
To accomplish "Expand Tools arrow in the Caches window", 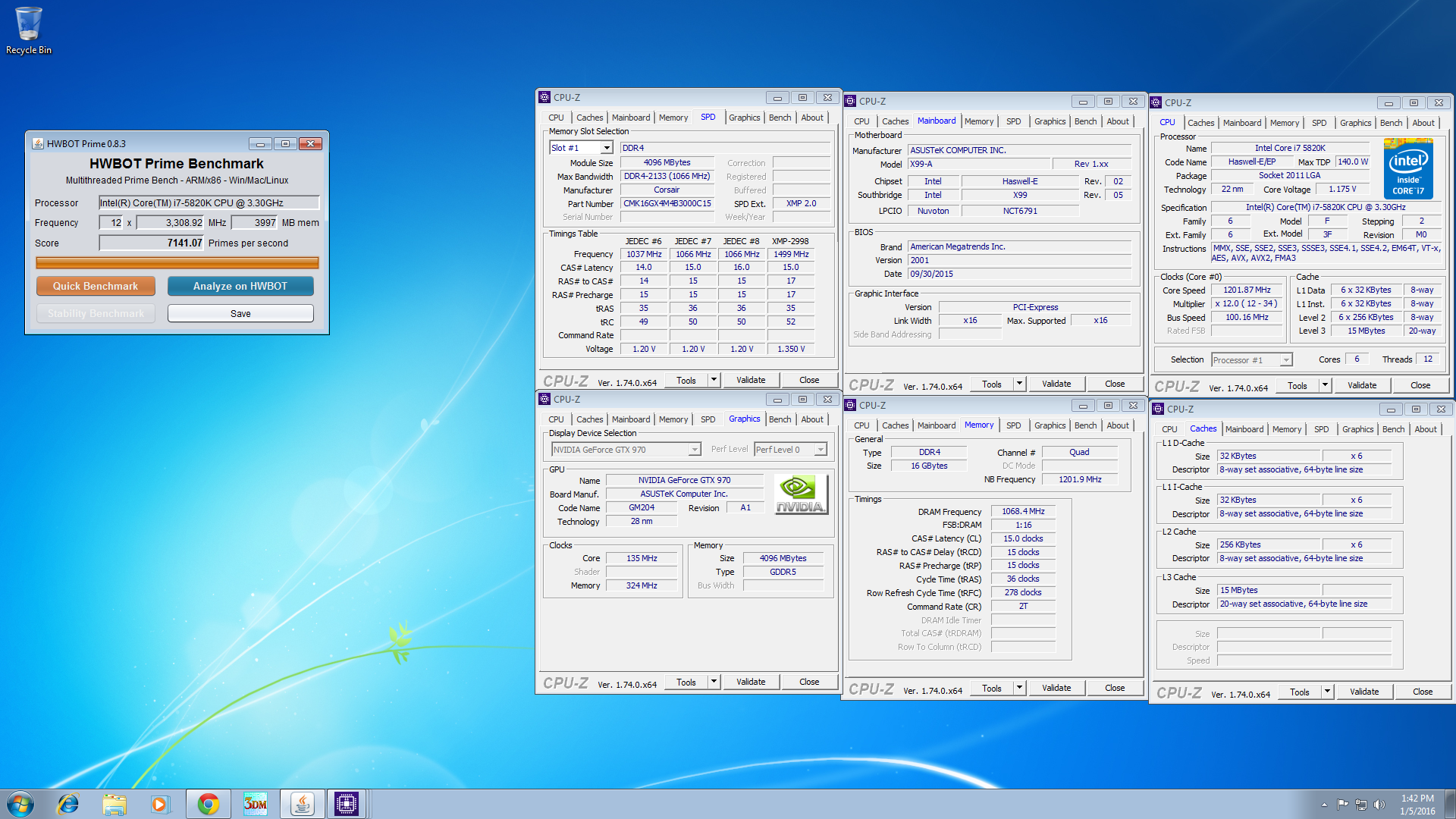I will point(1327,692).
